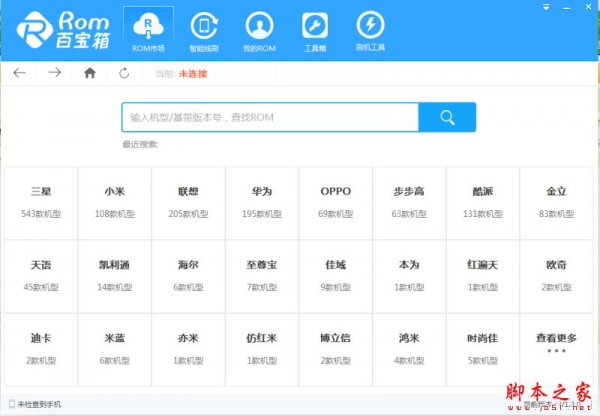The image size is (600, 416).
Task: Go to the home page icon
Action: (x=90, y=73)
